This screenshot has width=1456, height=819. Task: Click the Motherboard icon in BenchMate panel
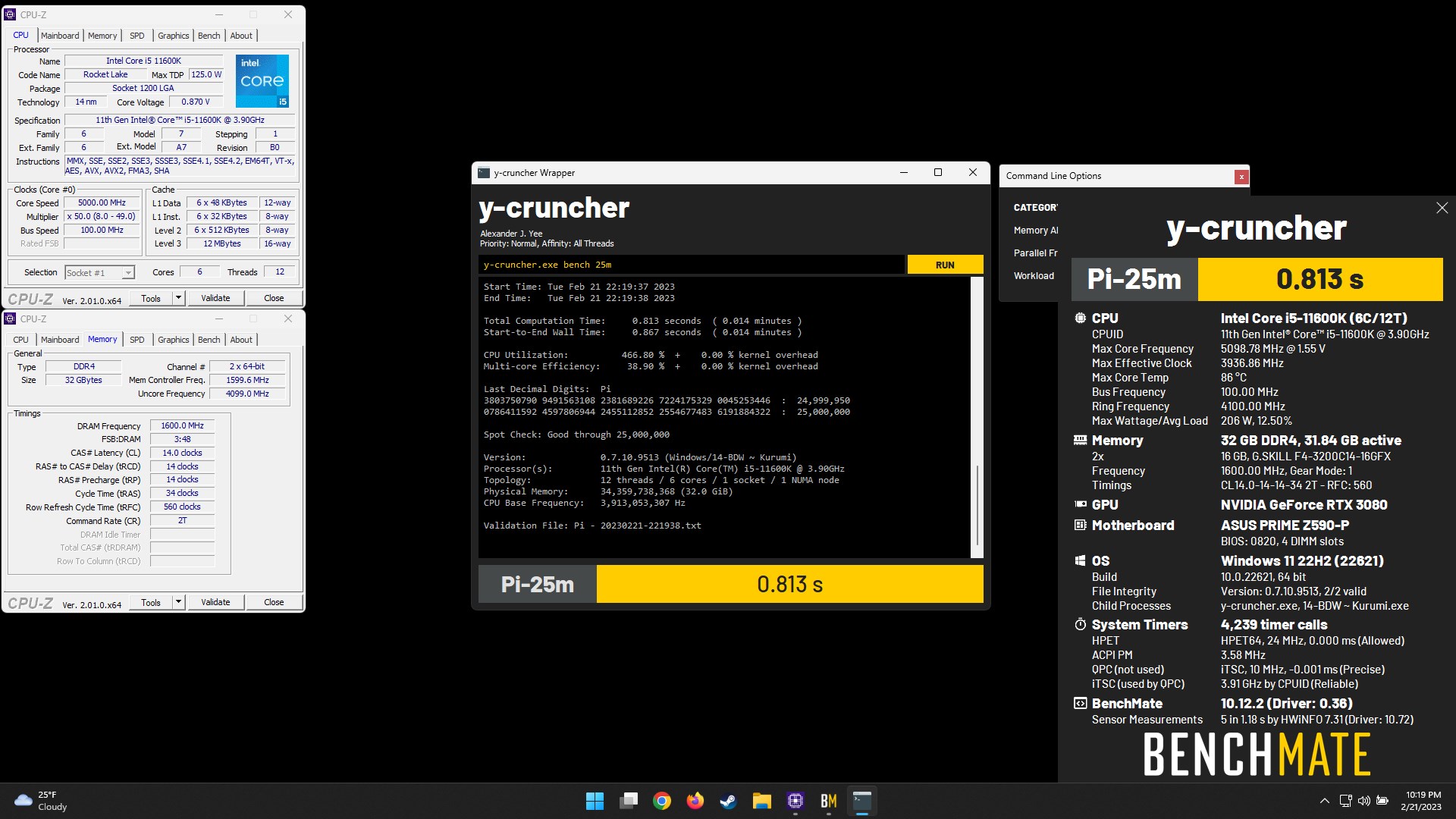tap(1080, 525)
